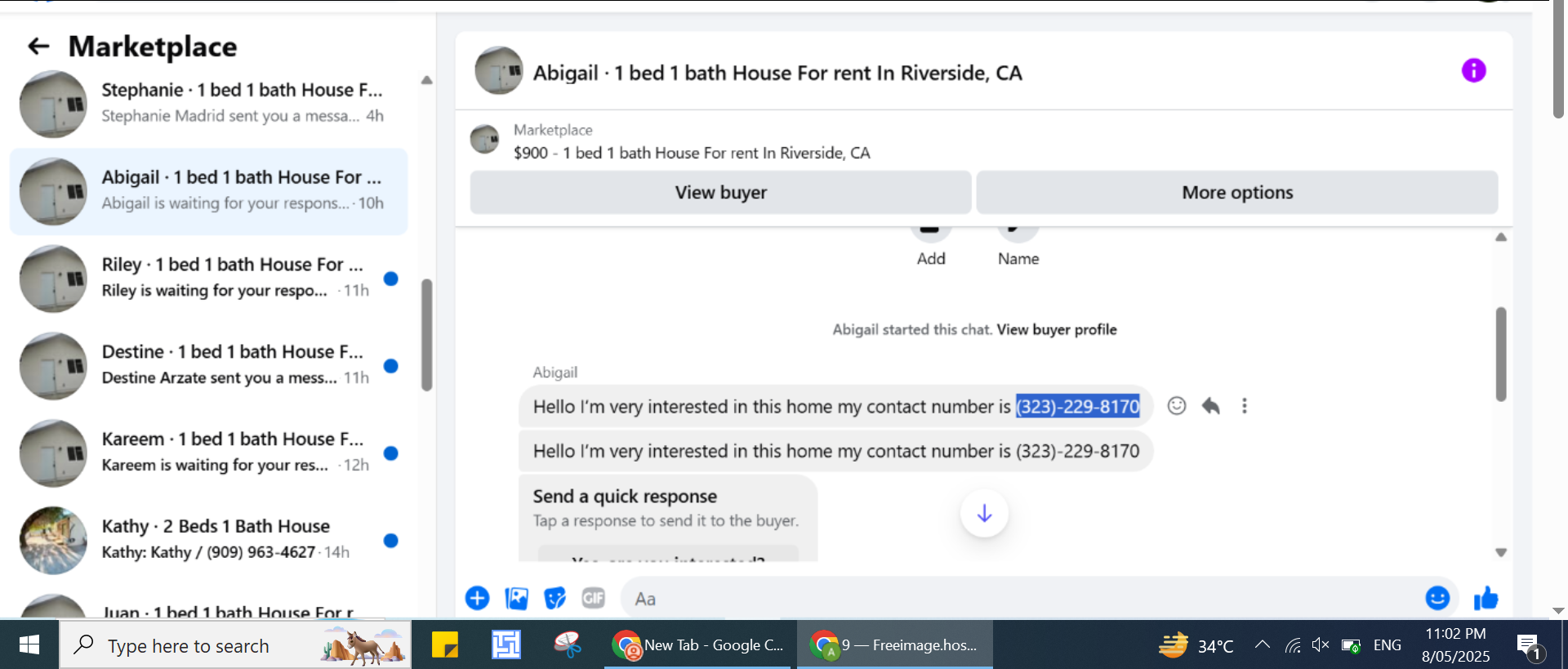Screen dimensions: 1568x669
Task: Click the conversation list scrollbar thumb
Action: coord(426,336)
